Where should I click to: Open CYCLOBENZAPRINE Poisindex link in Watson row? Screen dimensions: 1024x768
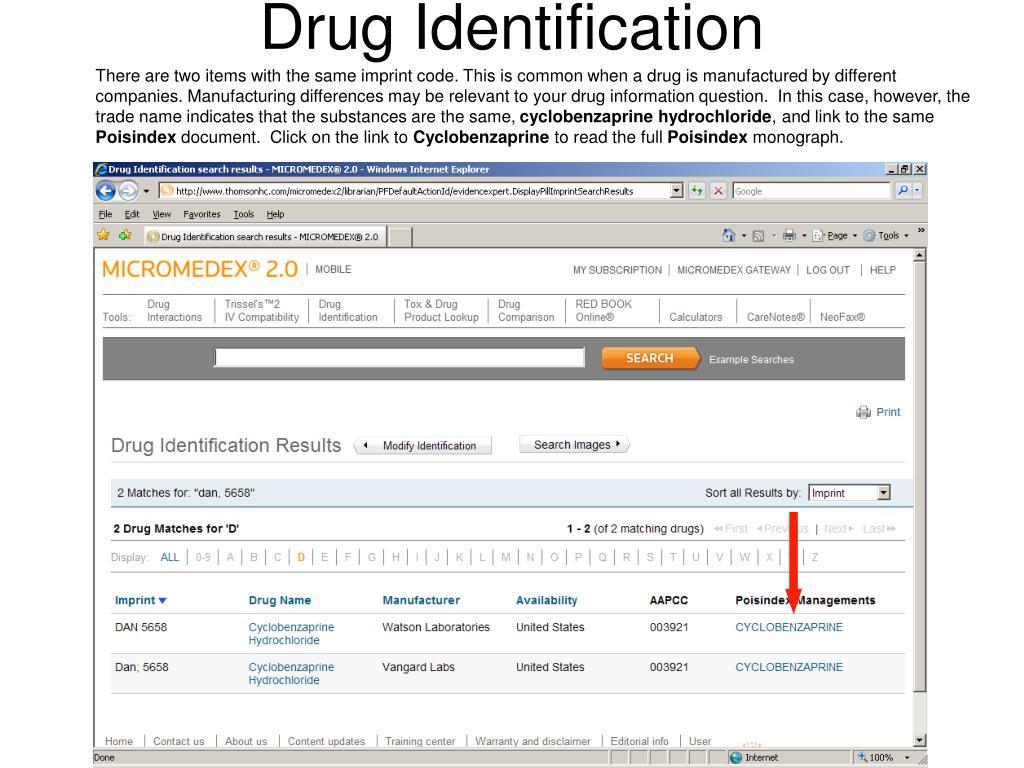coord(789,627)
